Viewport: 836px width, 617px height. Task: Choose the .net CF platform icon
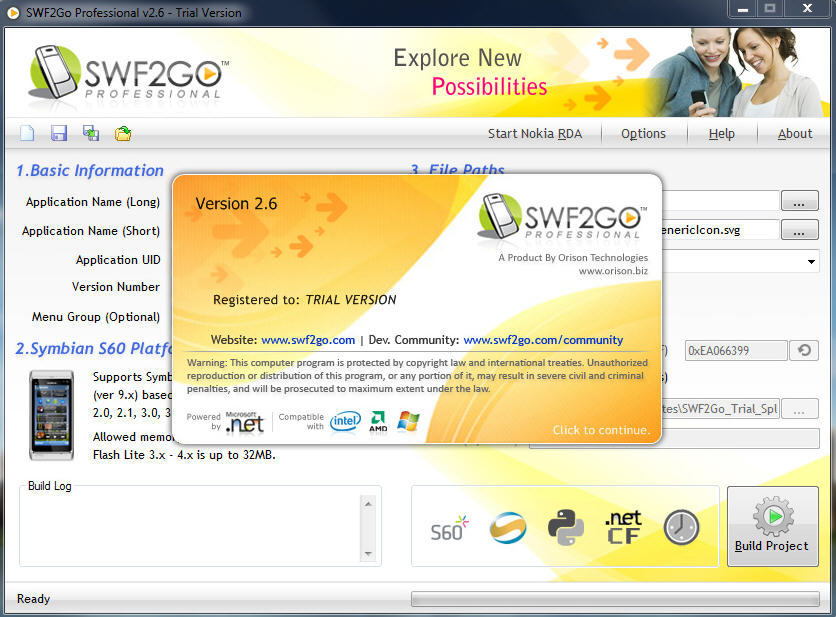tap(623, 527)
